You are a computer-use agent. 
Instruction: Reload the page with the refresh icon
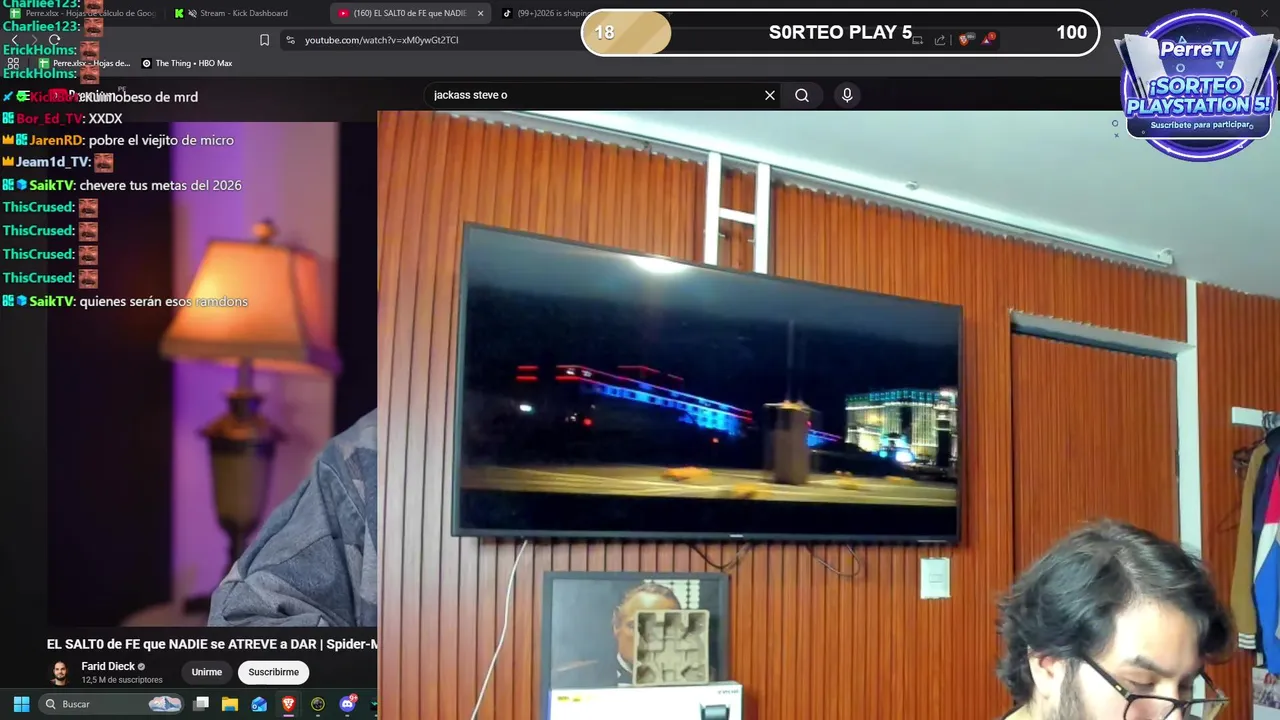coord(55,40)
